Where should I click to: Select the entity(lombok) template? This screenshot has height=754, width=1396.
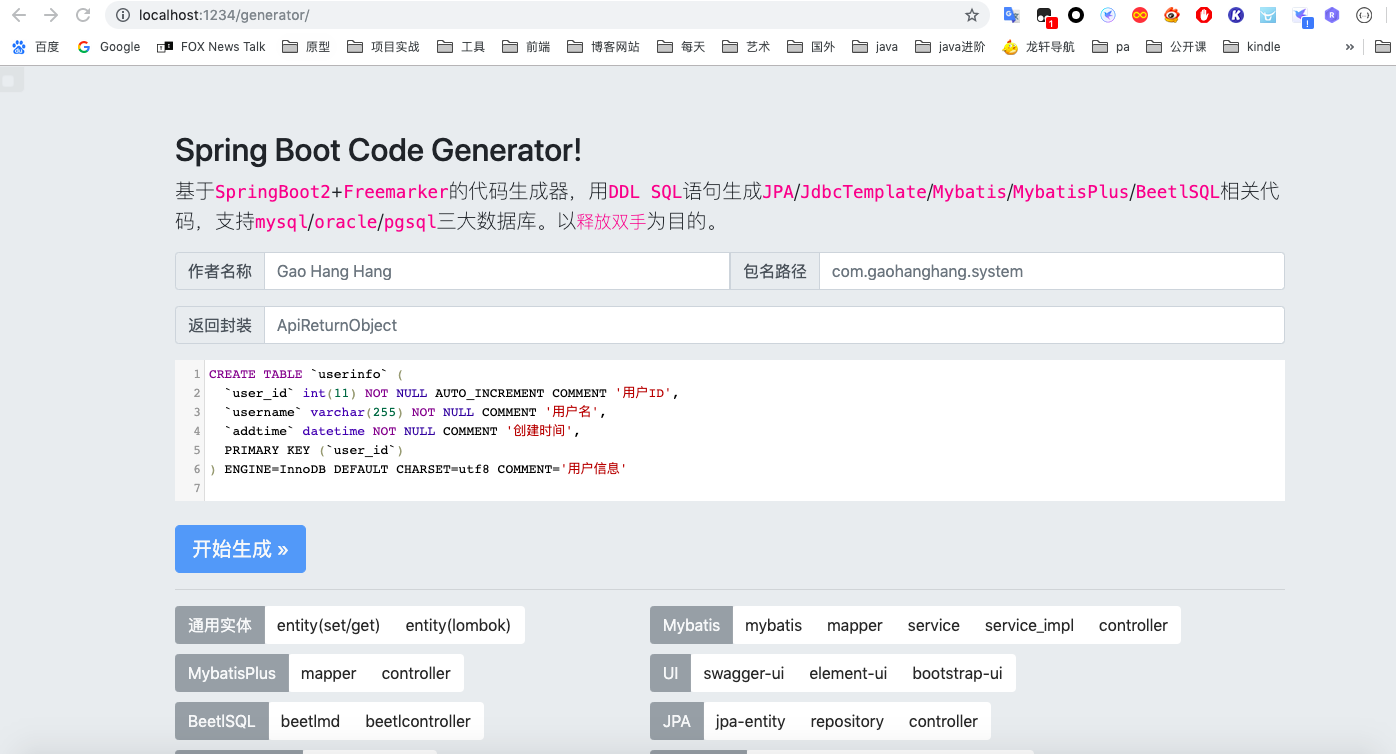(x=458, y=625)
